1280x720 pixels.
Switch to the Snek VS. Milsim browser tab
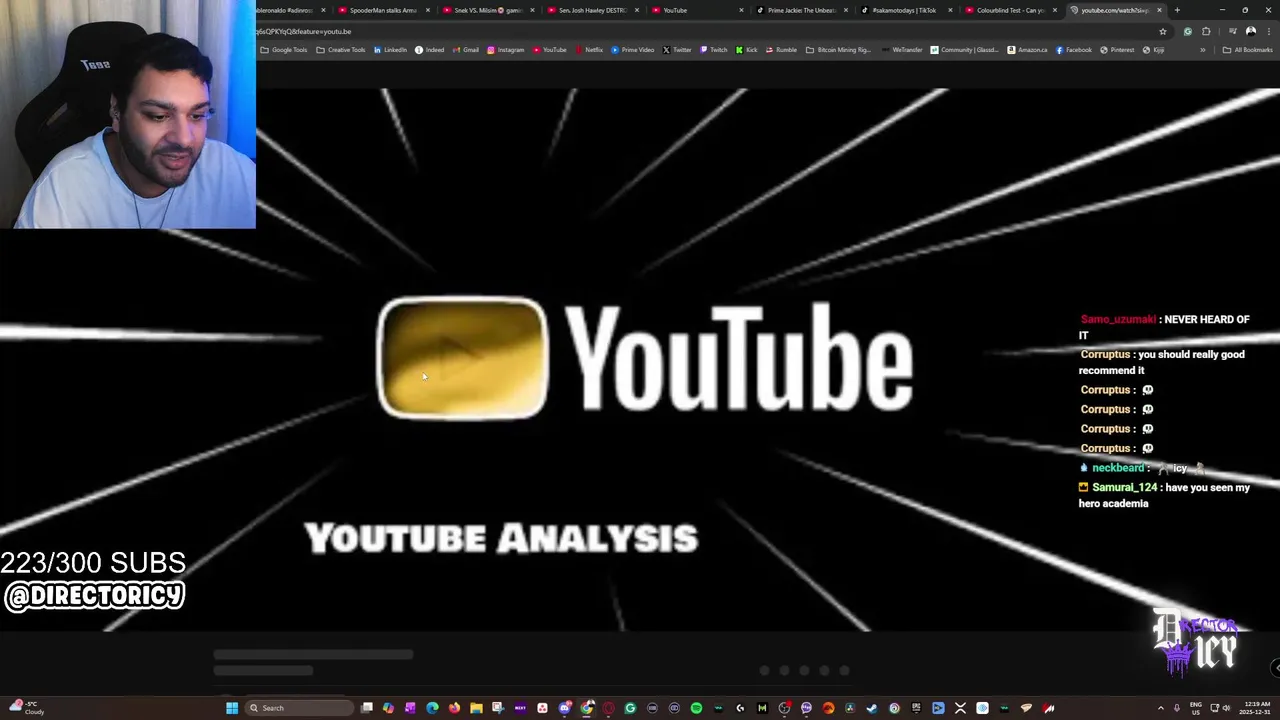pos(487,10)
